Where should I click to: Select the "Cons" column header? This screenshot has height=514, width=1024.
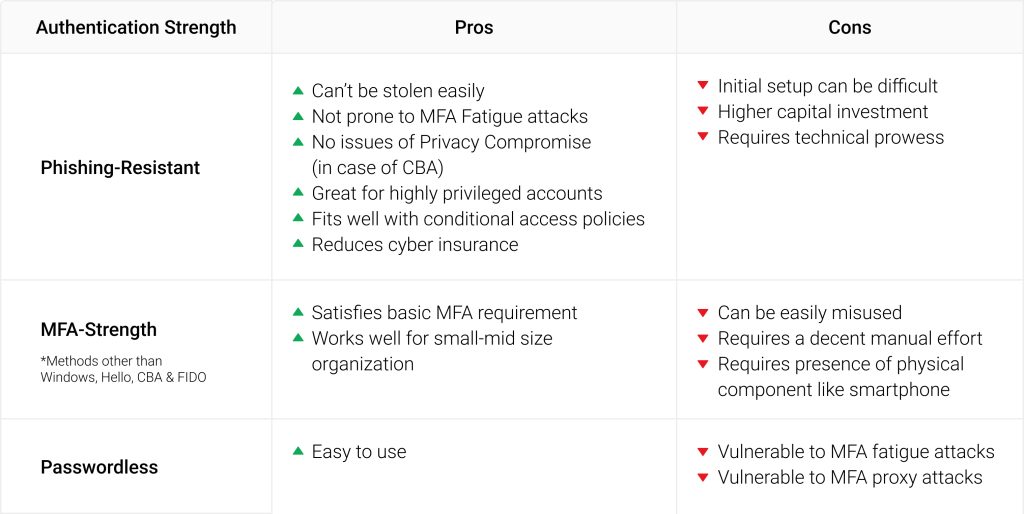coord(850,27)
